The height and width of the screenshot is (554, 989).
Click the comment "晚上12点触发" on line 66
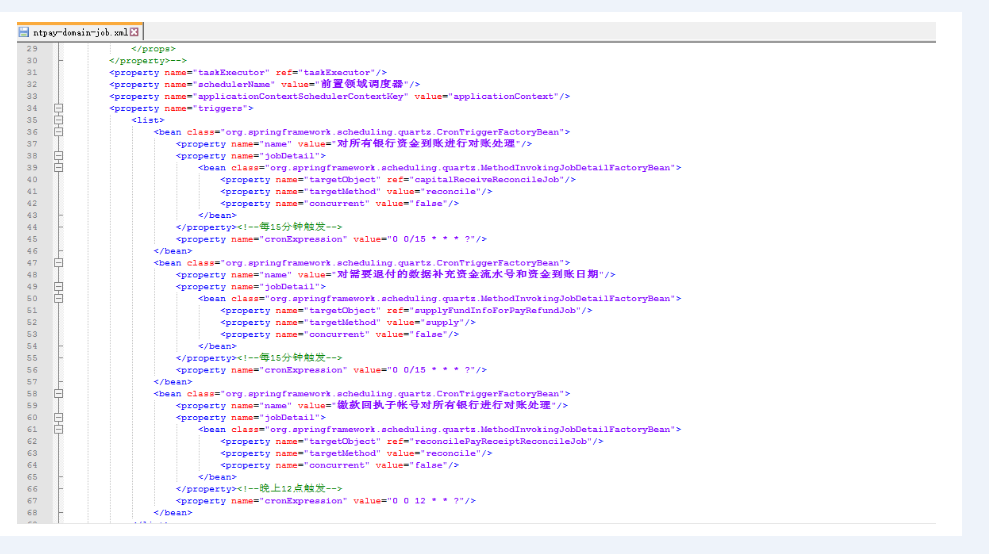coord(292,489)
